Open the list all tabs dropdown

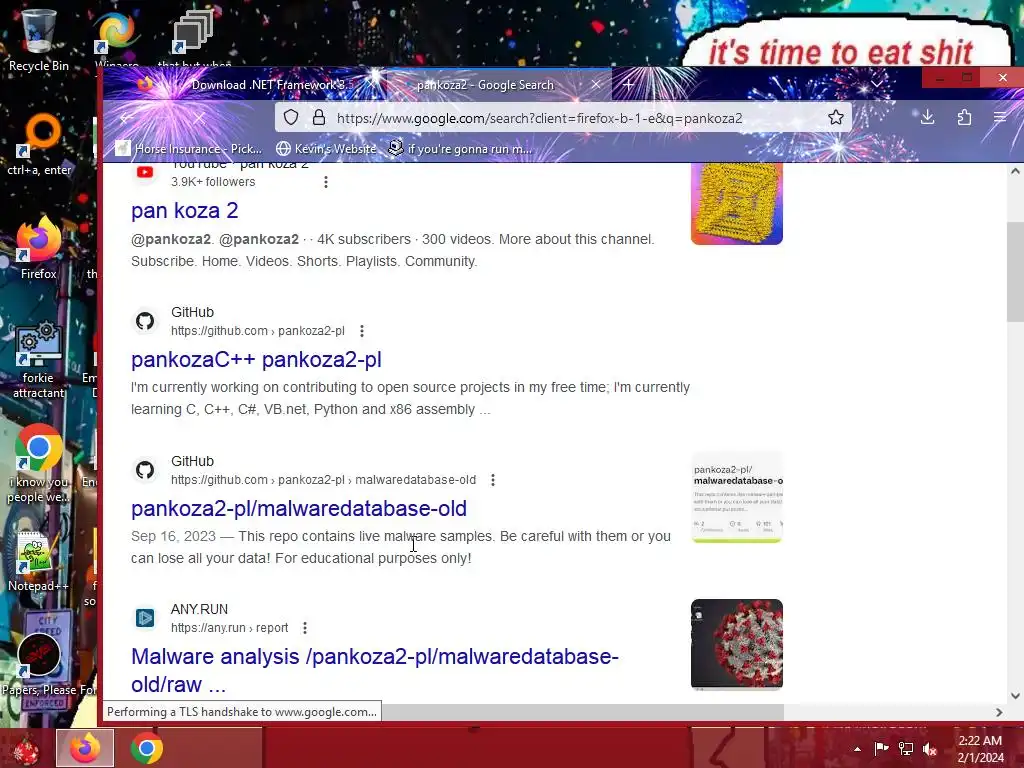pos(876,84)
